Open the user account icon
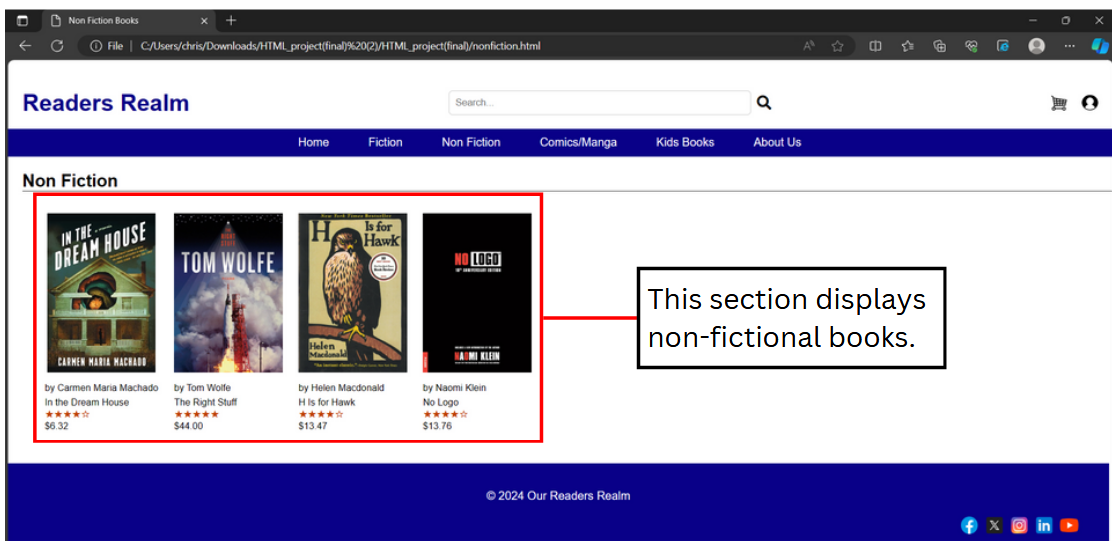 point(1090,104)
